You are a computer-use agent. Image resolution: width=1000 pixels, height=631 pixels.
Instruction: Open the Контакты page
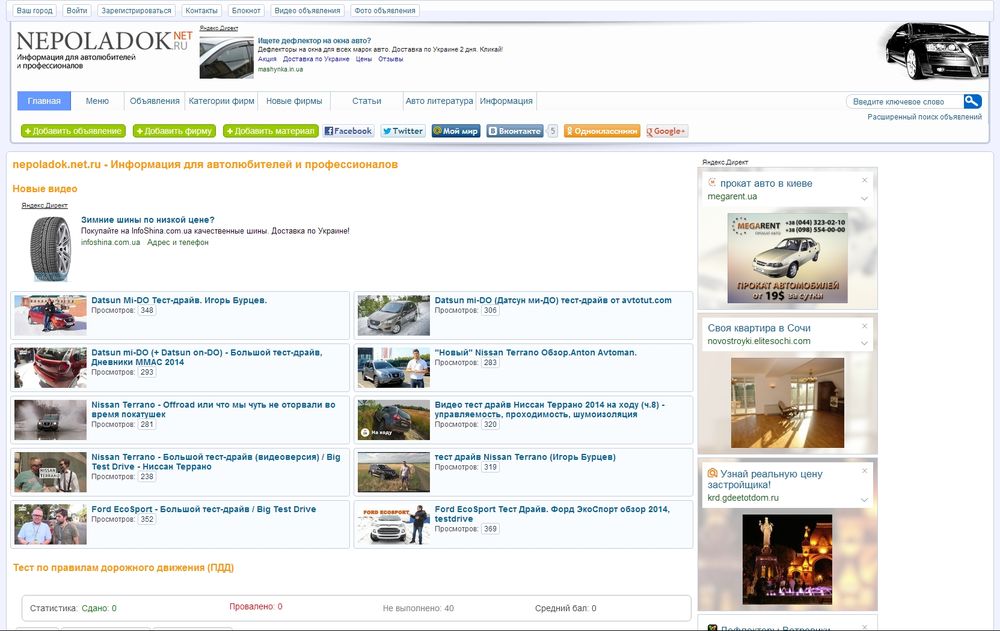(x=202, y=10)
